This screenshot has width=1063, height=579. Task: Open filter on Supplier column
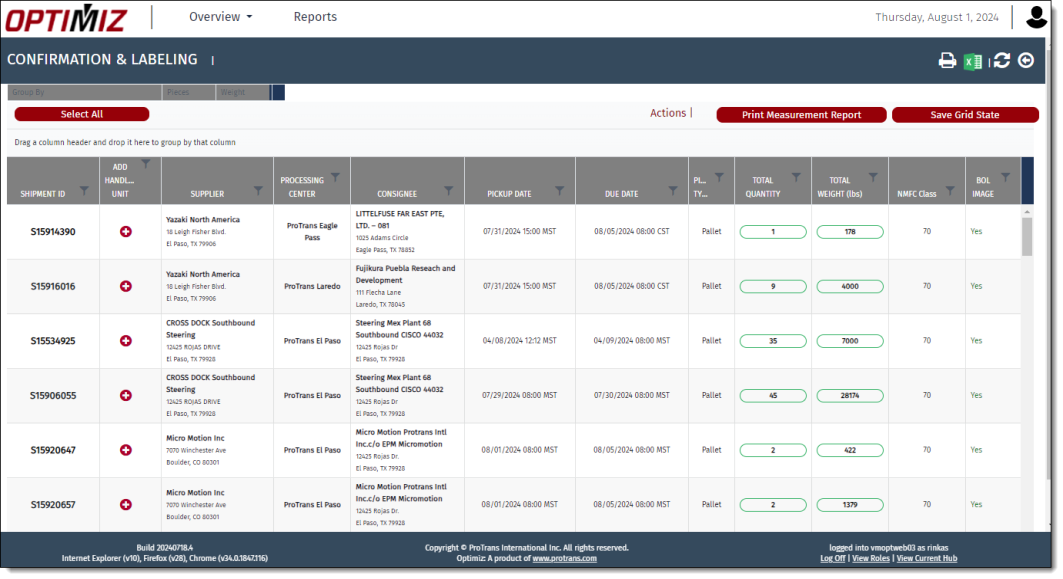pyautogui.click(x=259, y=189)
